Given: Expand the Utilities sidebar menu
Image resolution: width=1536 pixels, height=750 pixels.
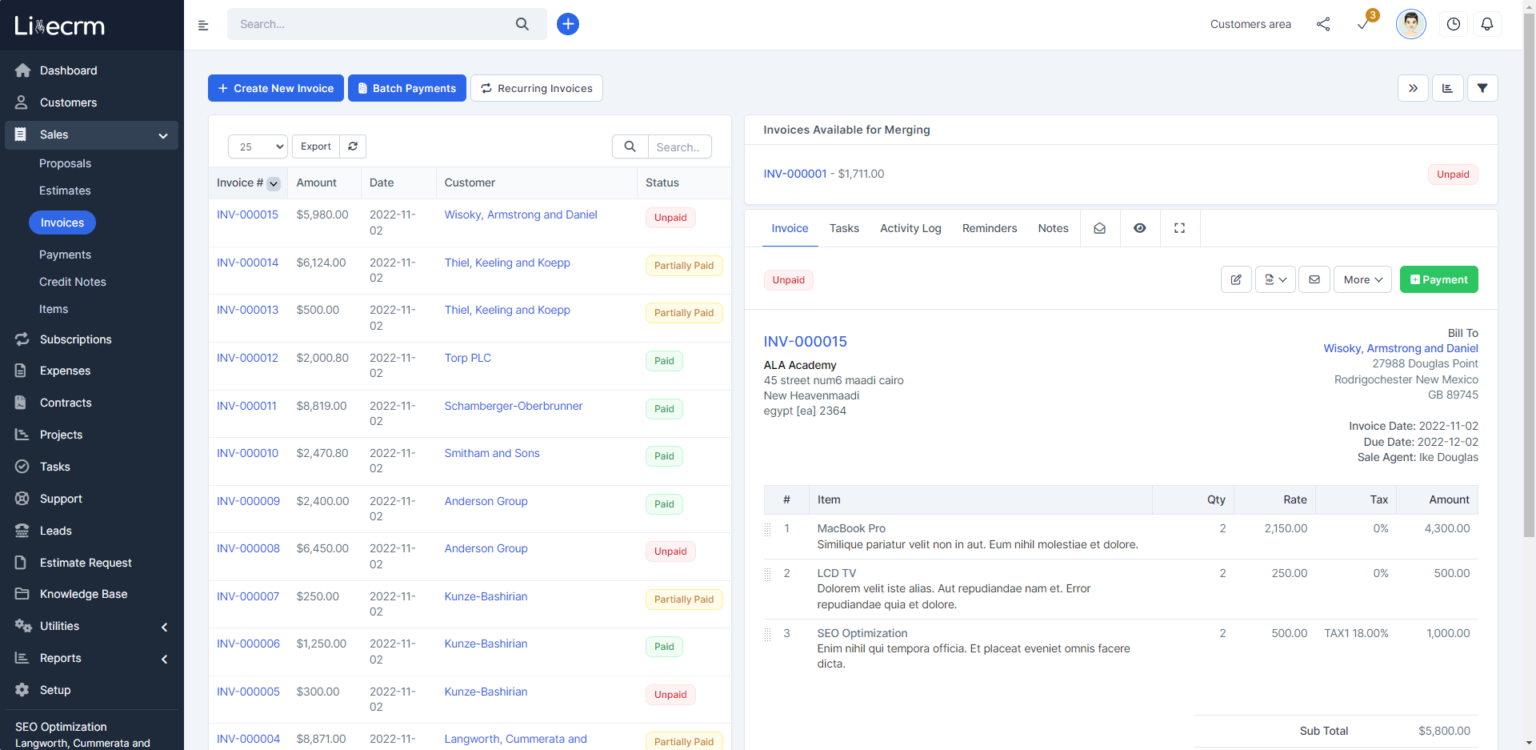Looking at the screenshot, I should (x=92, y=626).
